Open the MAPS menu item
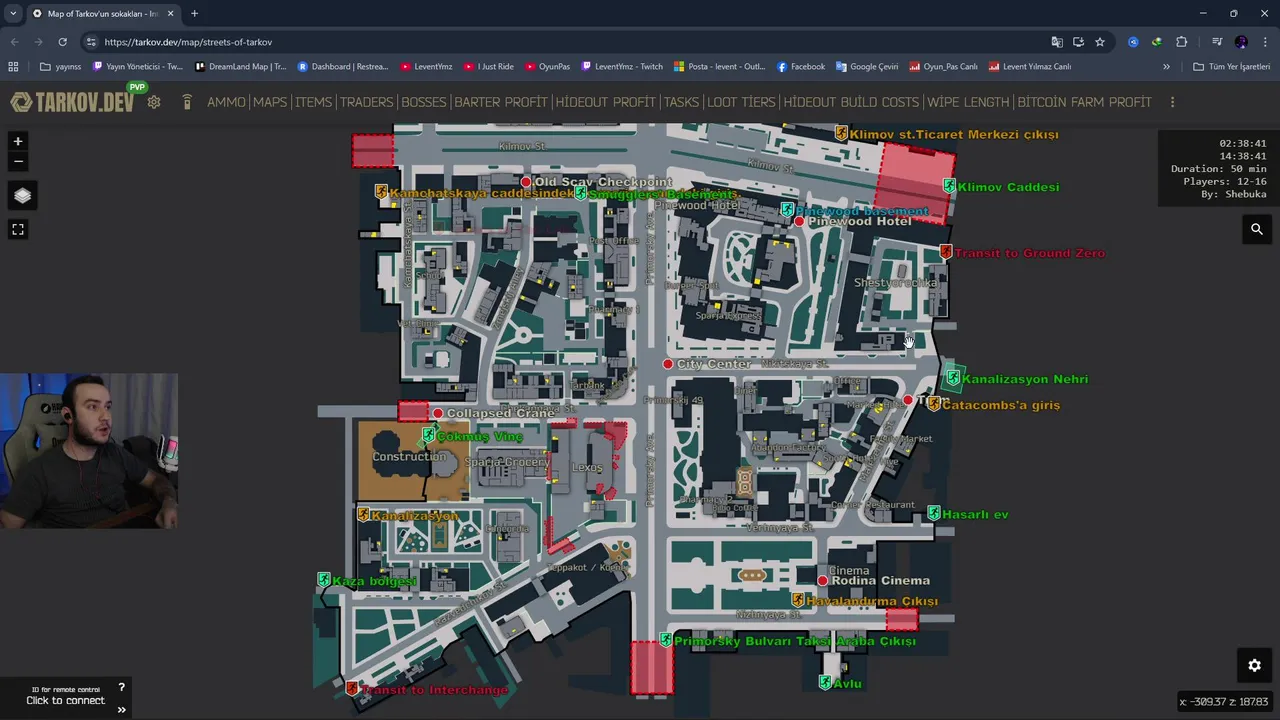The image size is (1280, 720). pos(270,102)
